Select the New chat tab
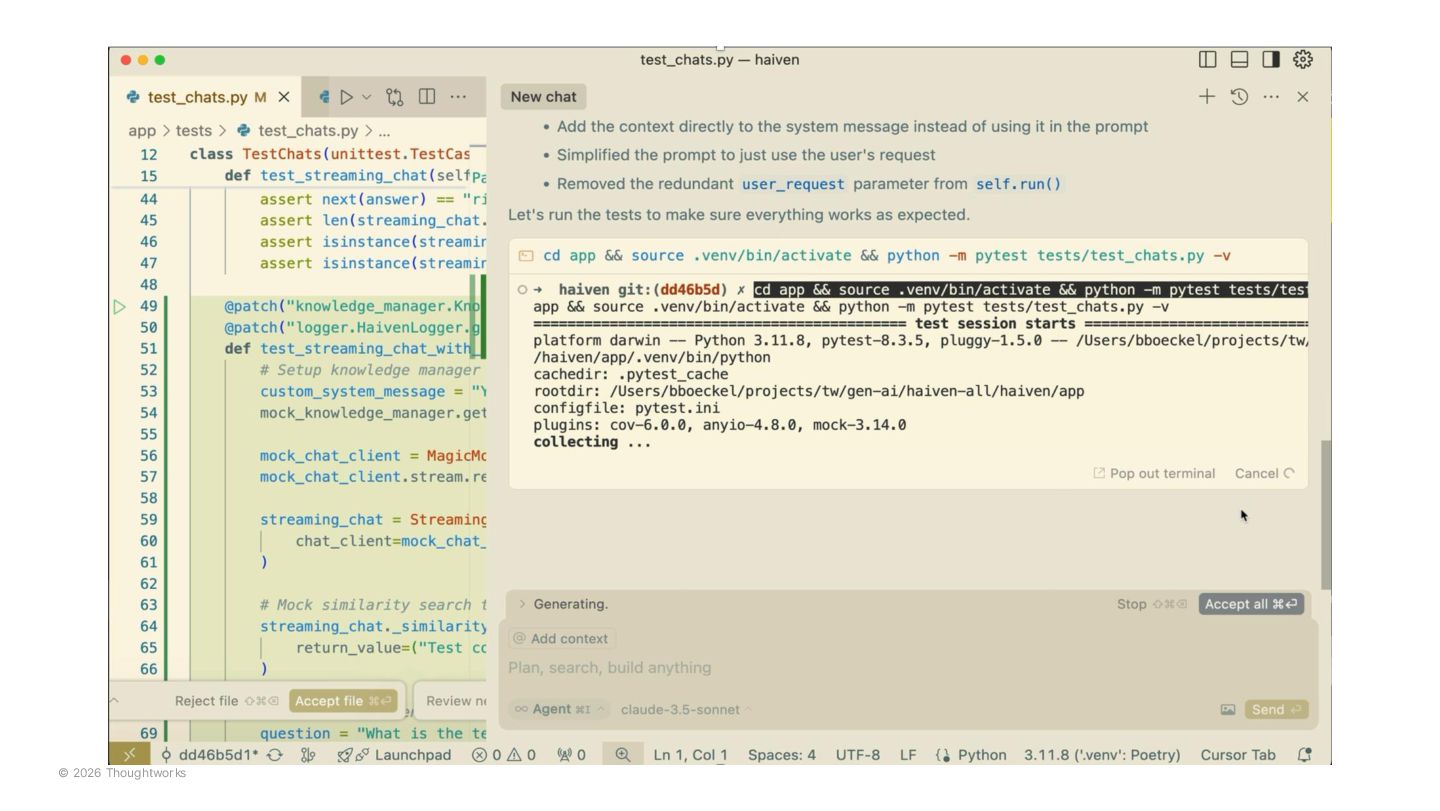This screenshot has height=811, width=1440. pyautogui.click(x=543, y=97)
